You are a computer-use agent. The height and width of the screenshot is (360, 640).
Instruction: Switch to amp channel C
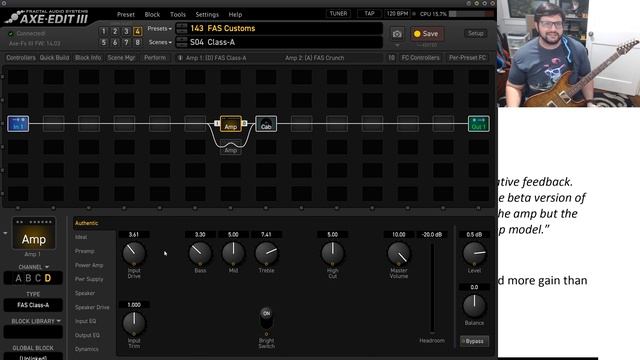[38, 278]
